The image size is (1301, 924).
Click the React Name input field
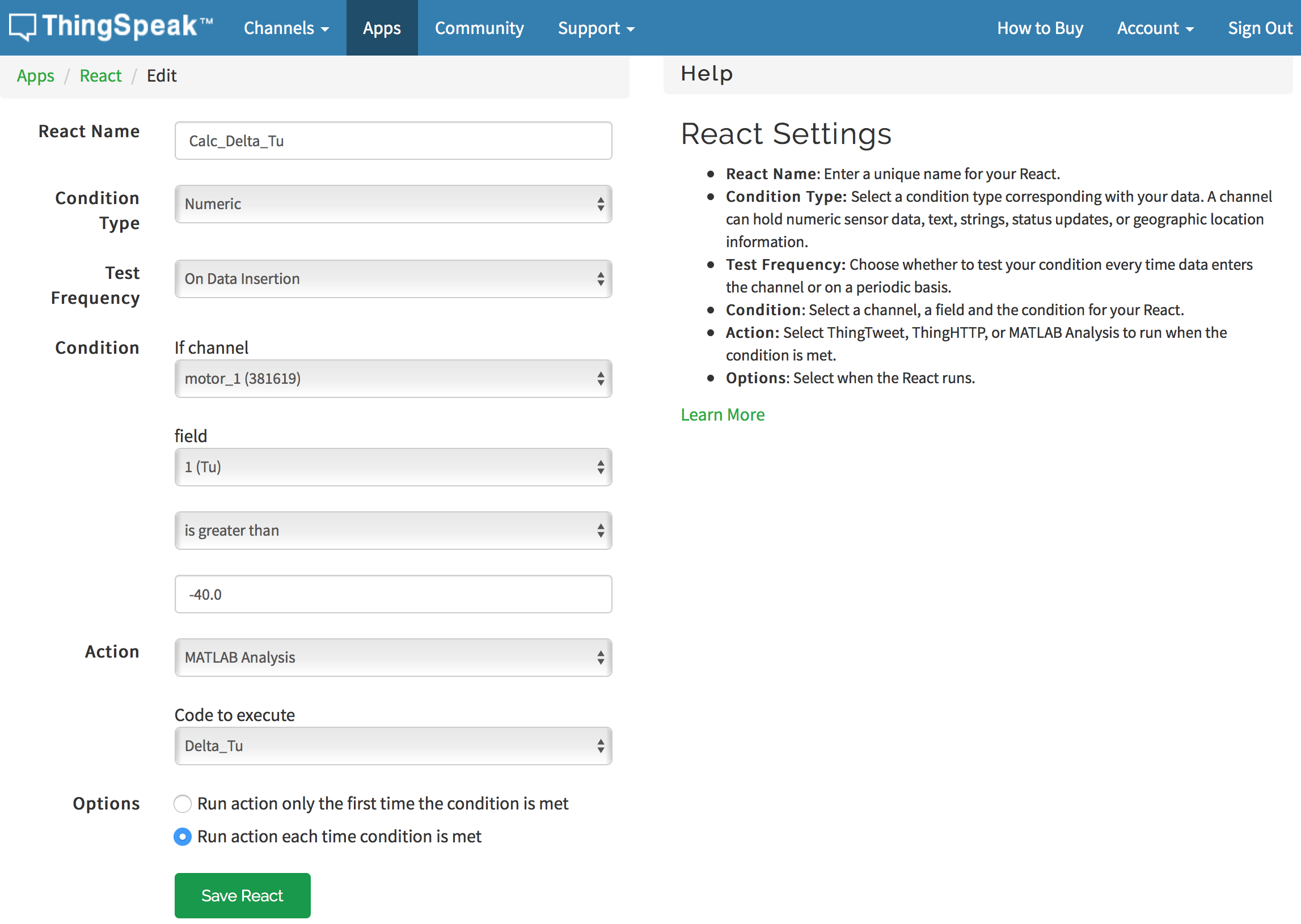pos(392,141)
